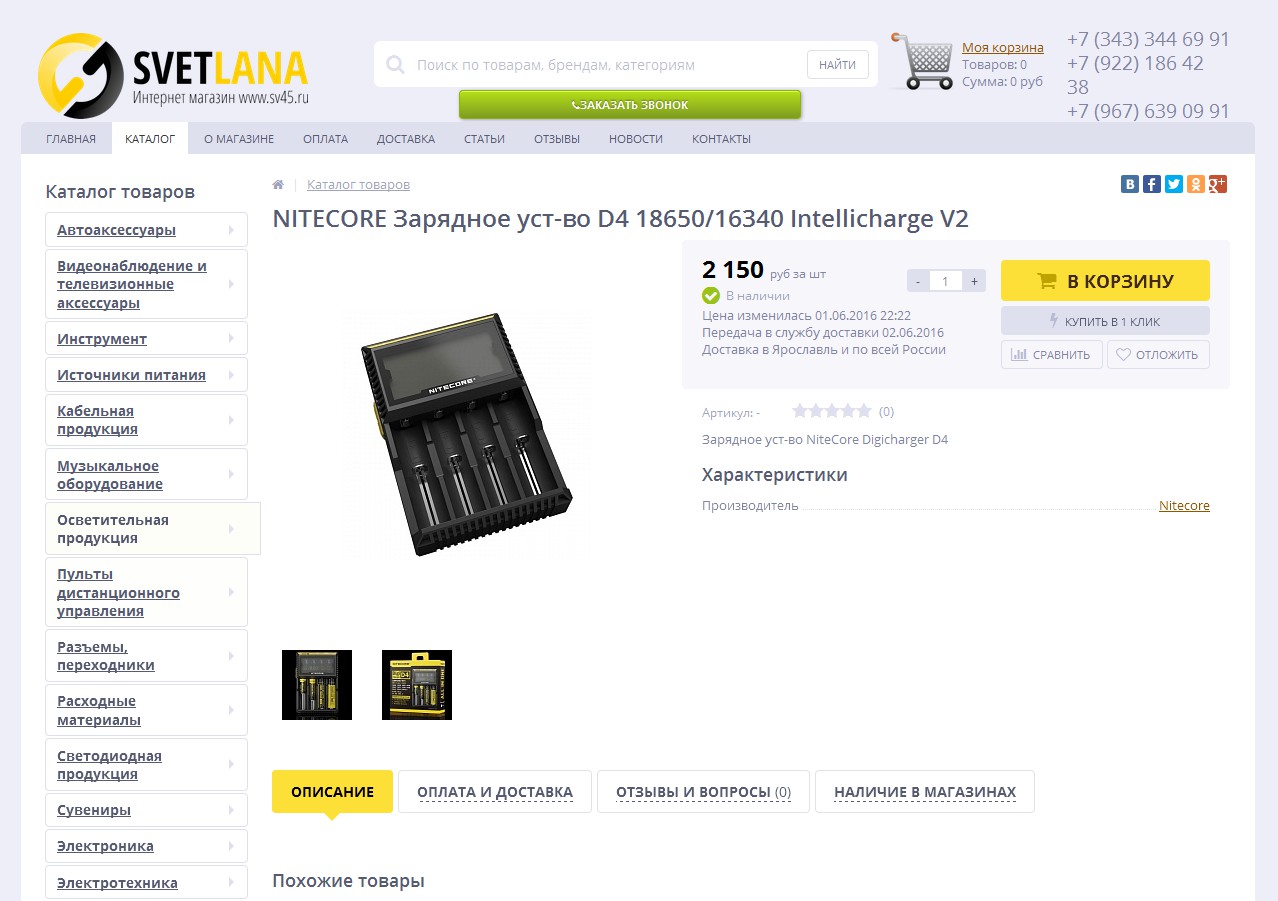Open Электротехника category

(x=146, y=883)
